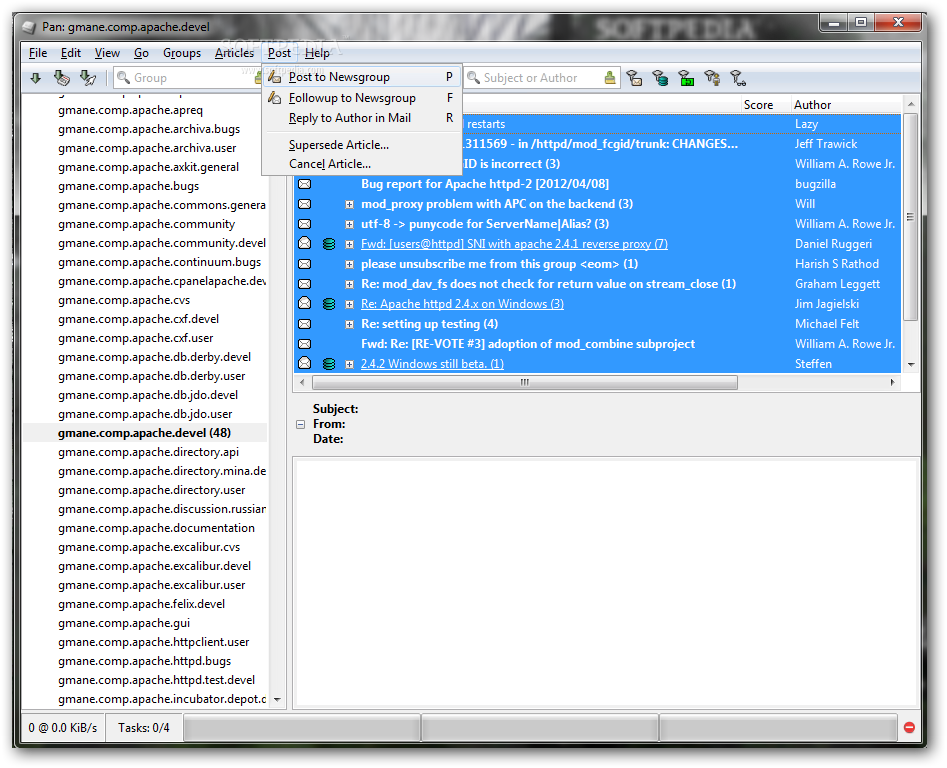
Task: Select Supersede Article... menu entry
Action: click(x=362, y=145)
